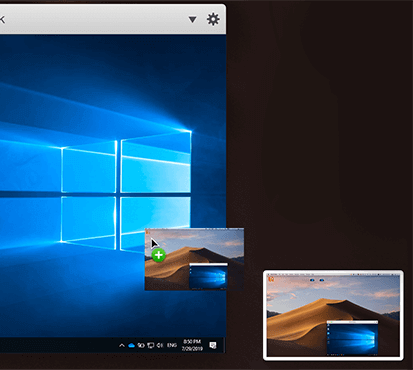Click the speaker volume icon in the tray
Viewport: 413px width, 370px height.
[160, 345]
